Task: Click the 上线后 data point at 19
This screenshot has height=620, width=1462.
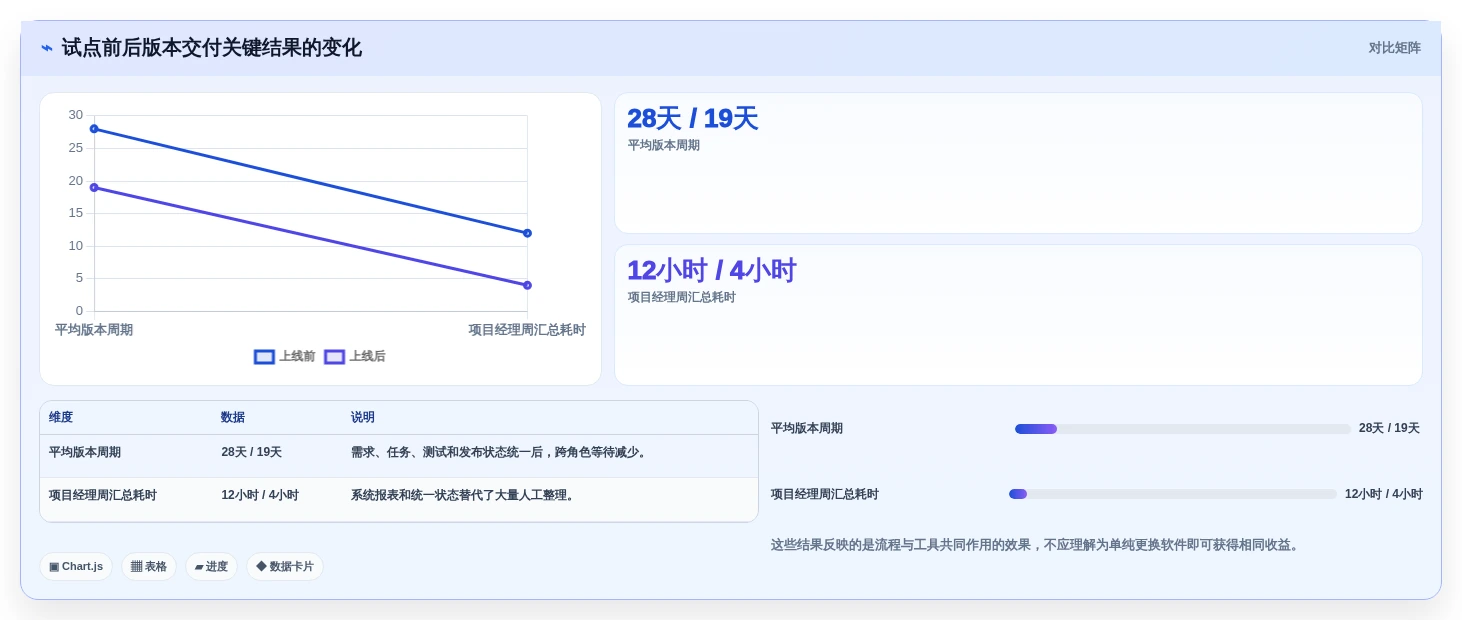Action: tap(94, 188)
